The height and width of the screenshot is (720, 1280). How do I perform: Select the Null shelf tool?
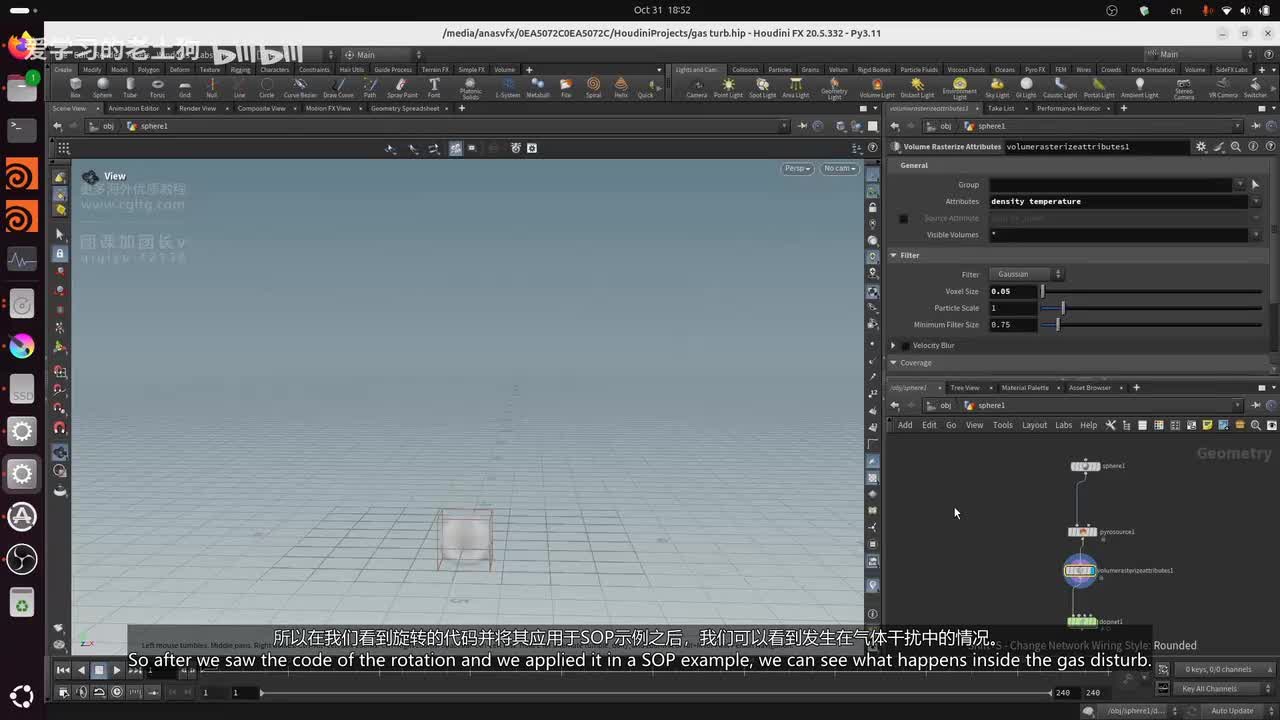[x=212, y=88]
